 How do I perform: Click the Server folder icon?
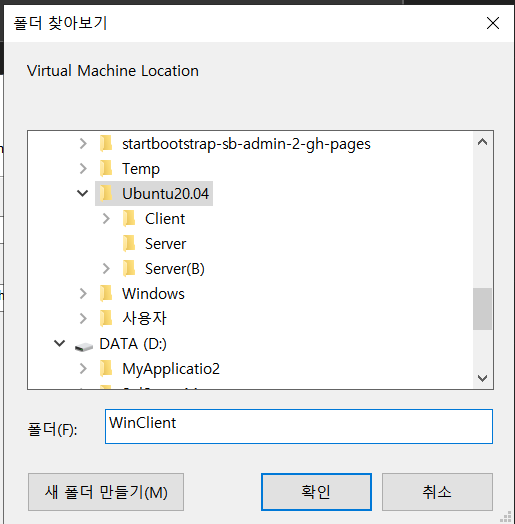coord(129,243)
